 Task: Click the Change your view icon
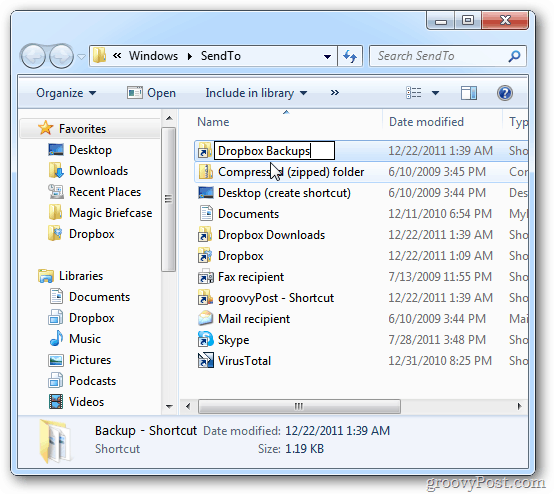[413, 93]
